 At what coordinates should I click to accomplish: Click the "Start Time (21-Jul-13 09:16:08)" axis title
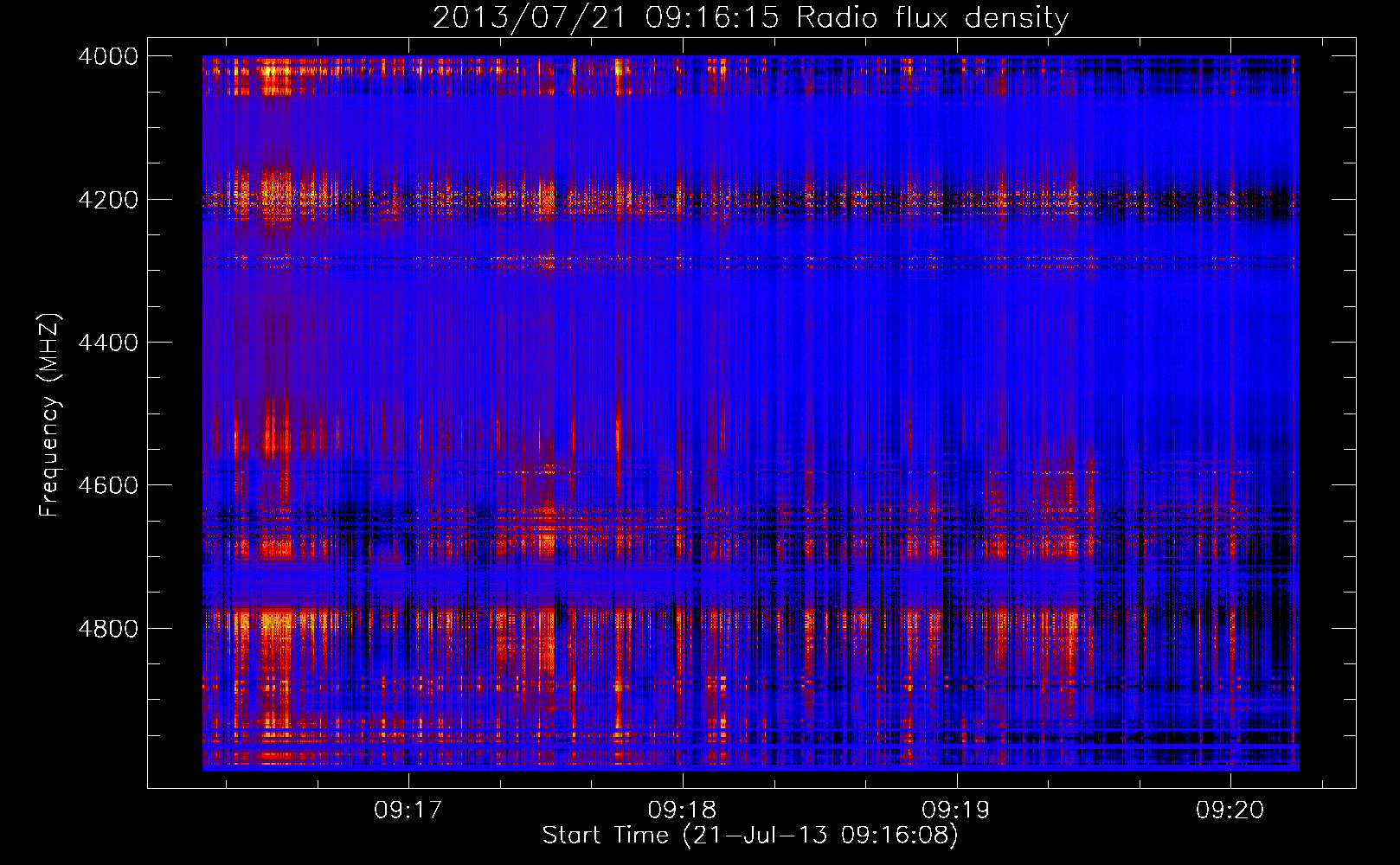(x=750, y=836)
